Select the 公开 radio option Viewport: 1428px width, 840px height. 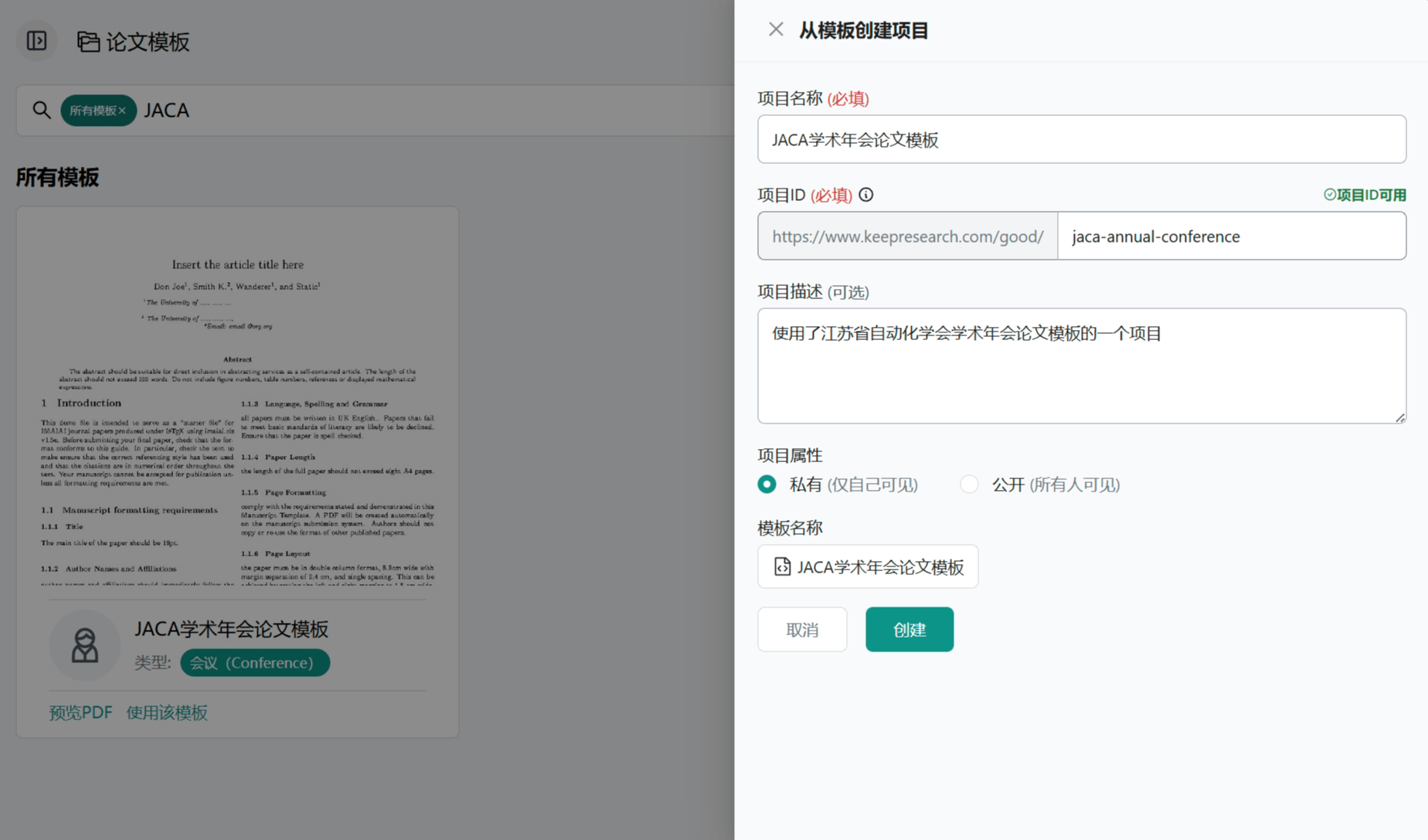[x=969, y=485]
